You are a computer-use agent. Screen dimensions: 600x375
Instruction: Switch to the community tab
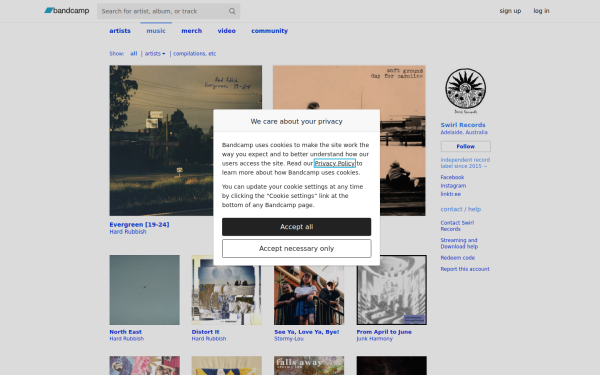pyautogui.click(x=269, y=31)
